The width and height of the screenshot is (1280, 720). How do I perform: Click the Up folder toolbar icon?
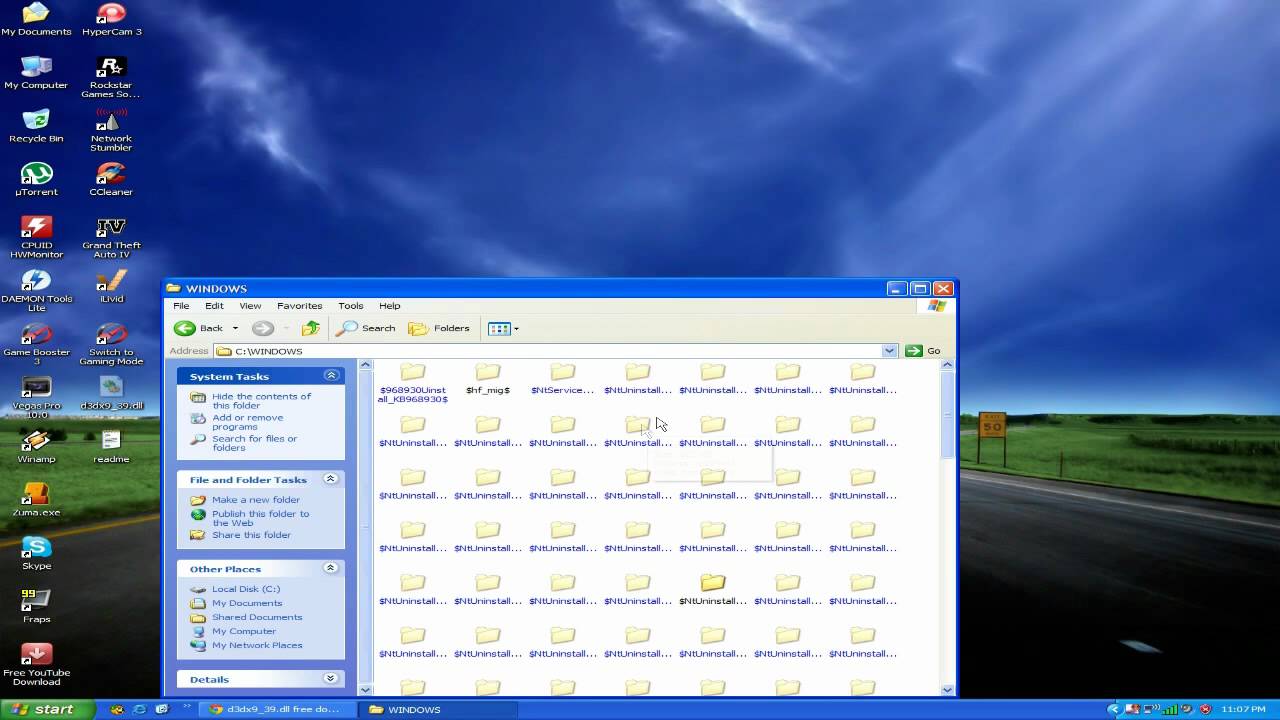pos(311,328)
